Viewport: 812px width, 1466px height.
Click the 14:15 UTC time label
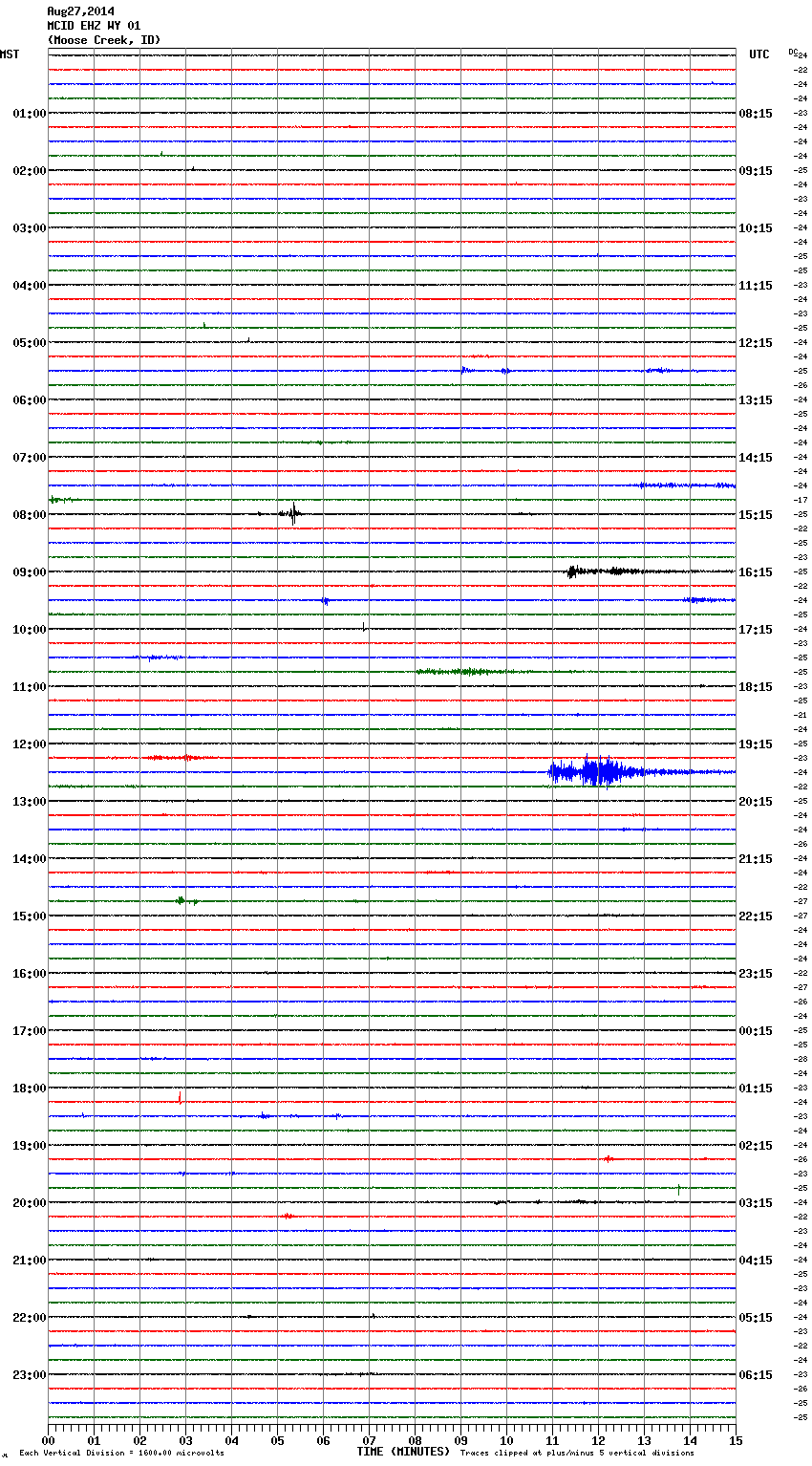[x=756, y=458]
